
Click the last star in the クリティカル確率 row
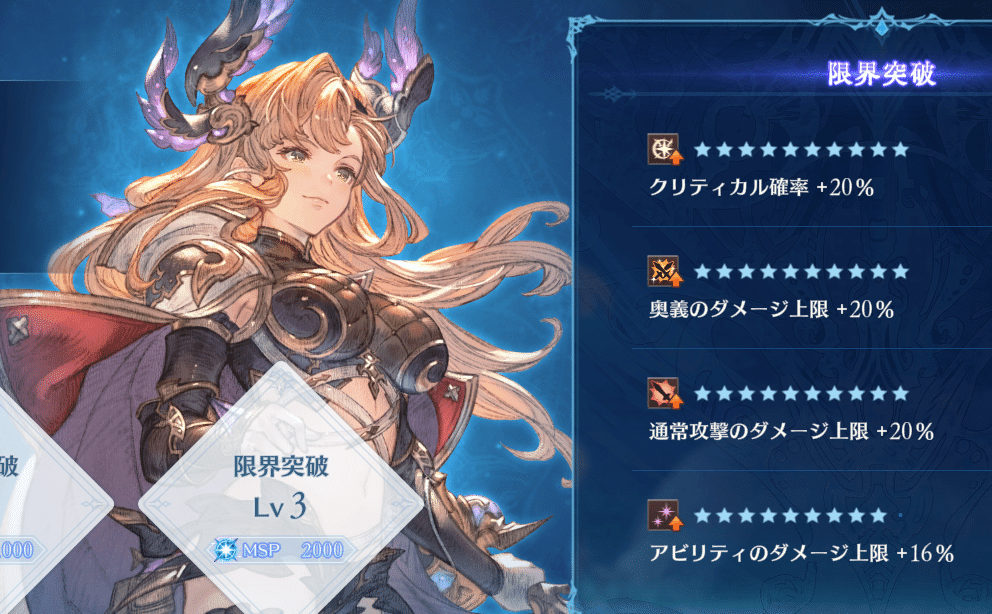(901, 150)
